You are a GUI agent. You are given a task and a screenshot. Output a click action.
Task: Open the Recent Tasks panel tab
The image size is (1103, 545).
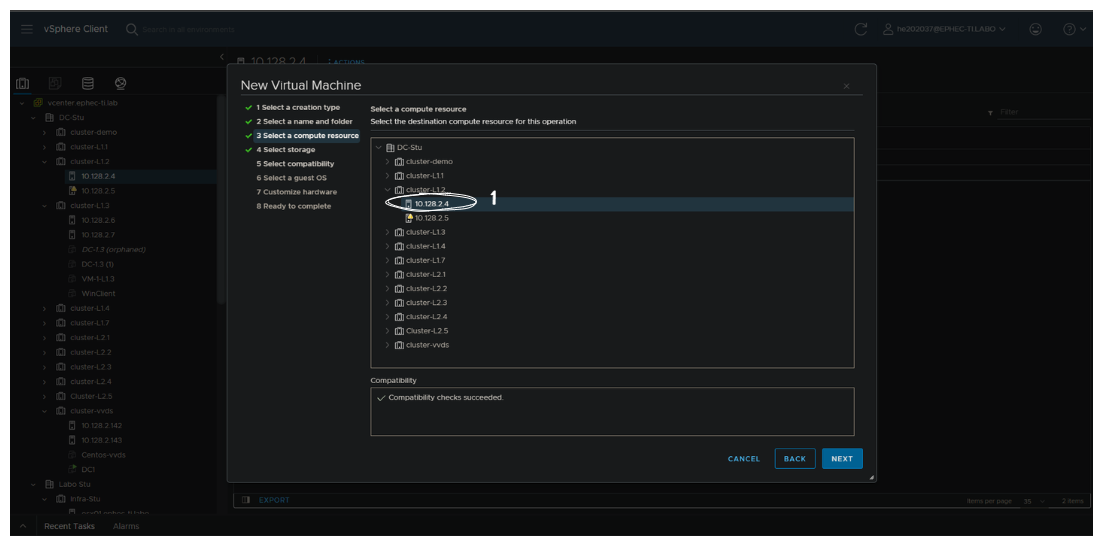[69, 526]
